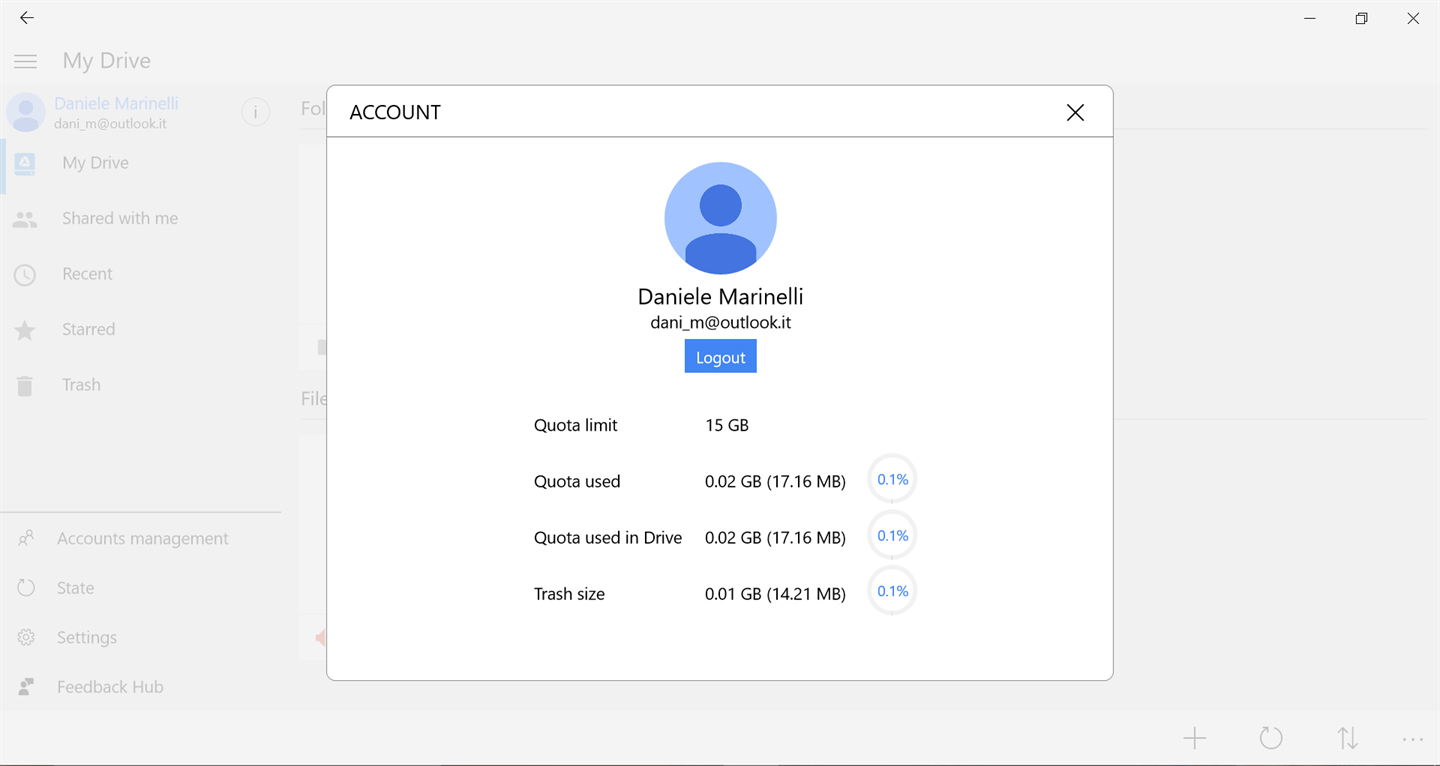Click the sort arrows icon in bottom bar
1440x766 pixels.
click(1348, 739)
